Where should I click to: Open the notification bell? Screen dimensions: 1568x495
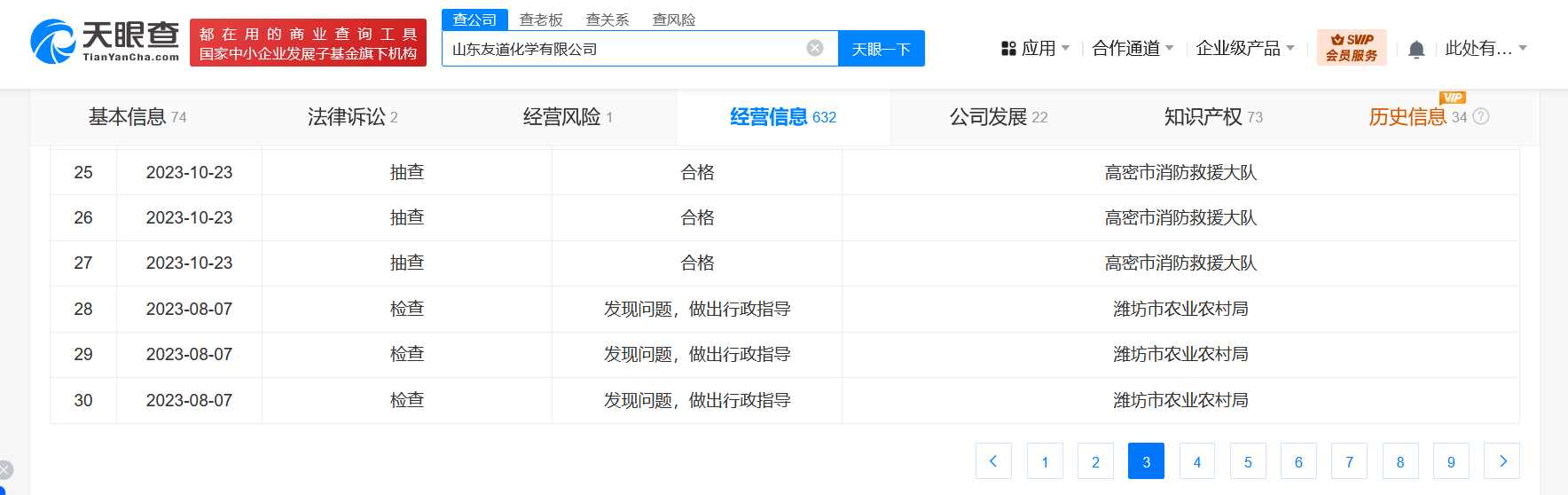(1416, 50)
